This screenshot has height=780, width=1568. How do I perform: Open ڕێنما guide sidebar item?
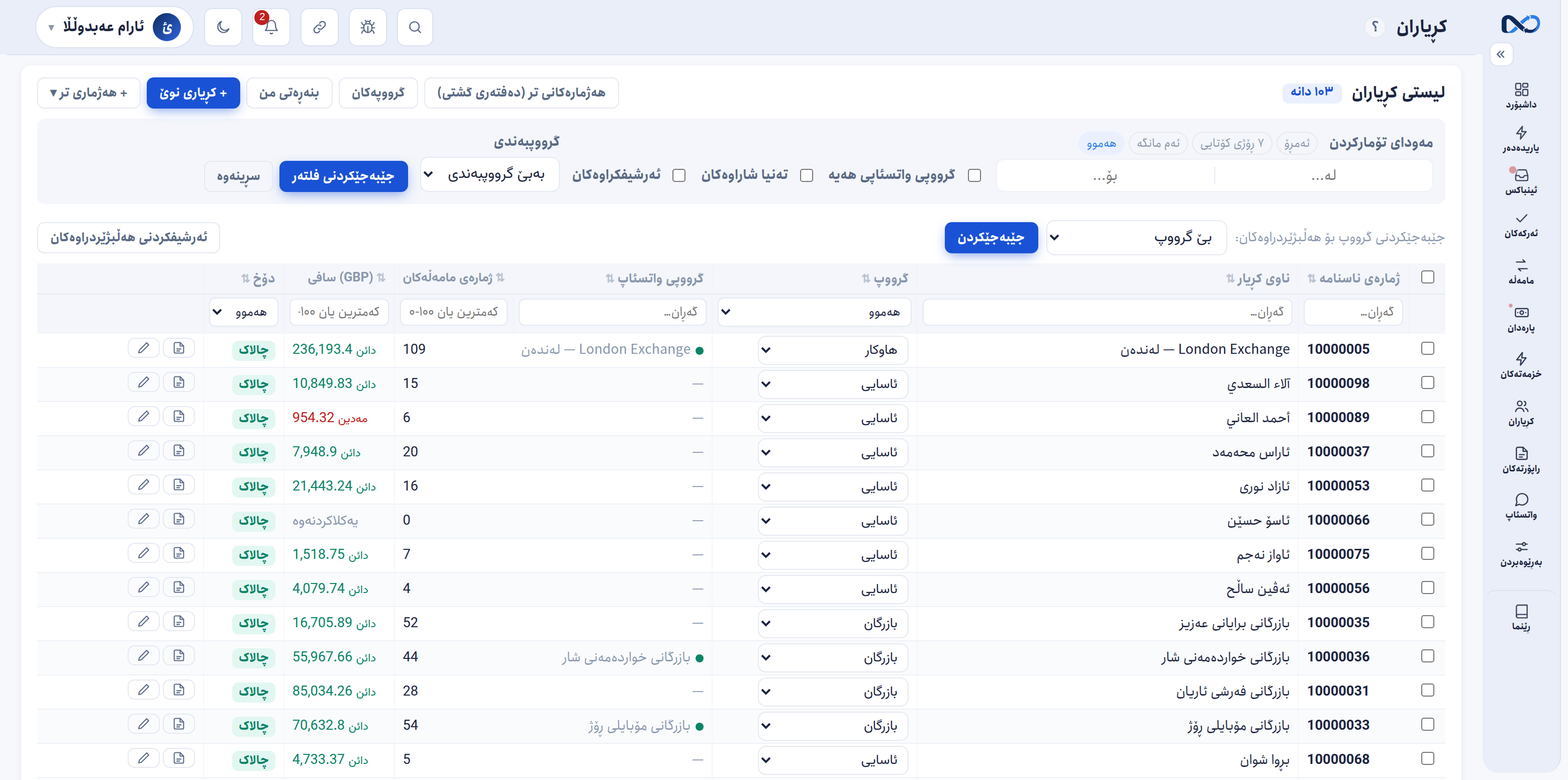coord(1521,618)
